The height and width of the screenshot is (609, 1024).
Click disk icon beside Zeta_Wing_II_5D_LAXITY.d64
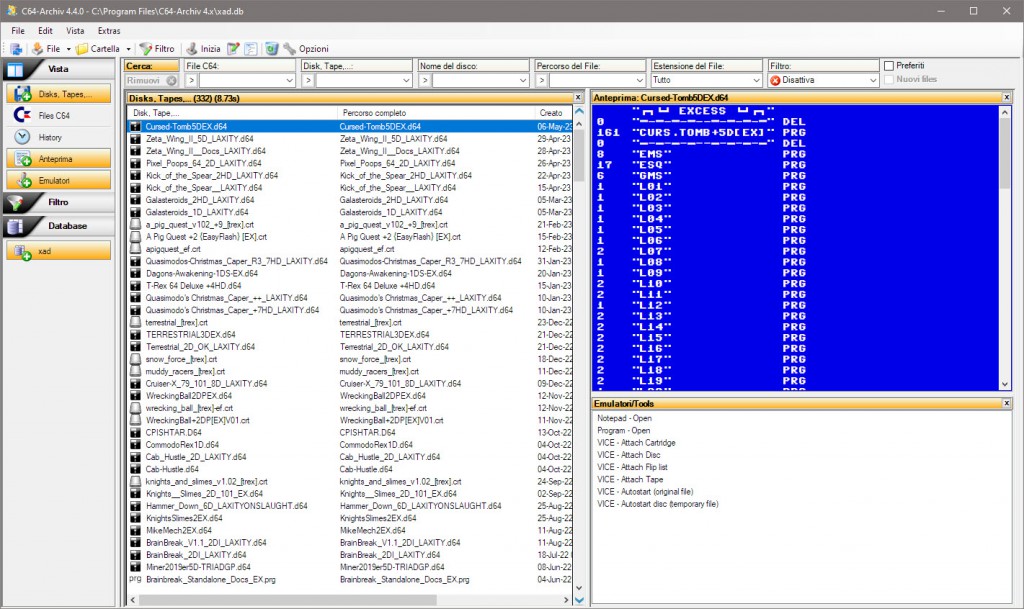[x=135, y=139]
